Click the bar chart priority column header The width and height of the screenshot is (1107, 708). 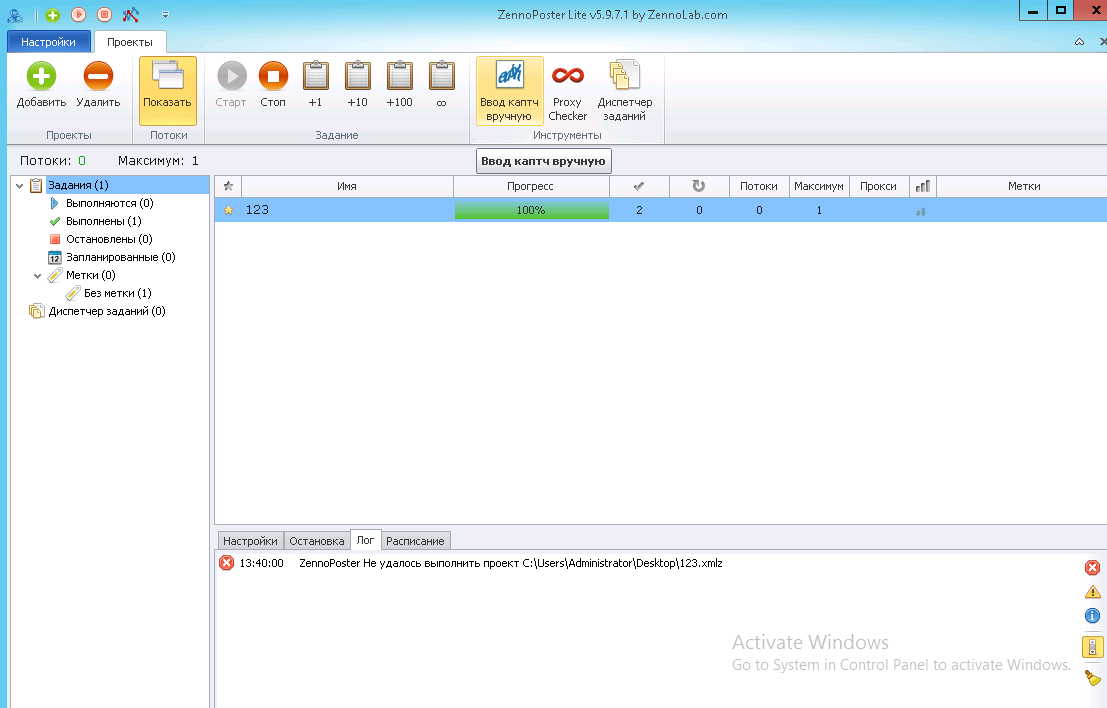[x=922, y=186]
